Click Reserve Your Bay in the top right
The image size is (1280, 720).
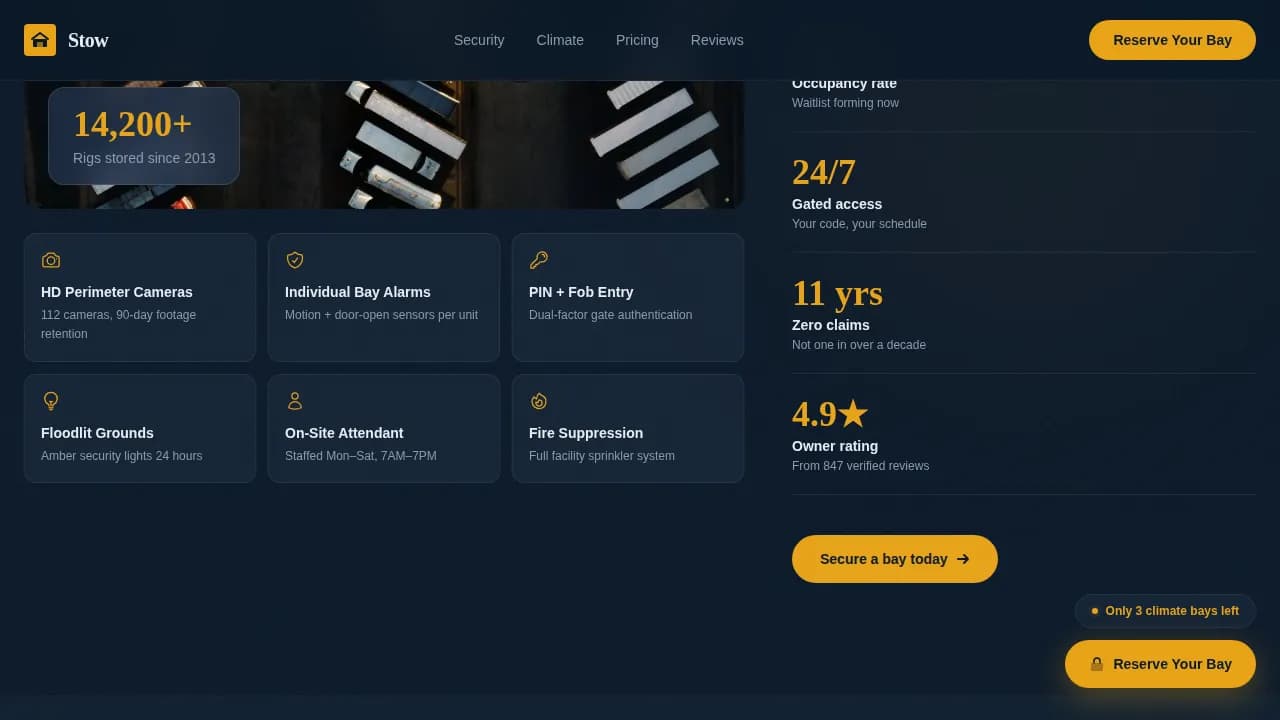(x=1172, y=40)
